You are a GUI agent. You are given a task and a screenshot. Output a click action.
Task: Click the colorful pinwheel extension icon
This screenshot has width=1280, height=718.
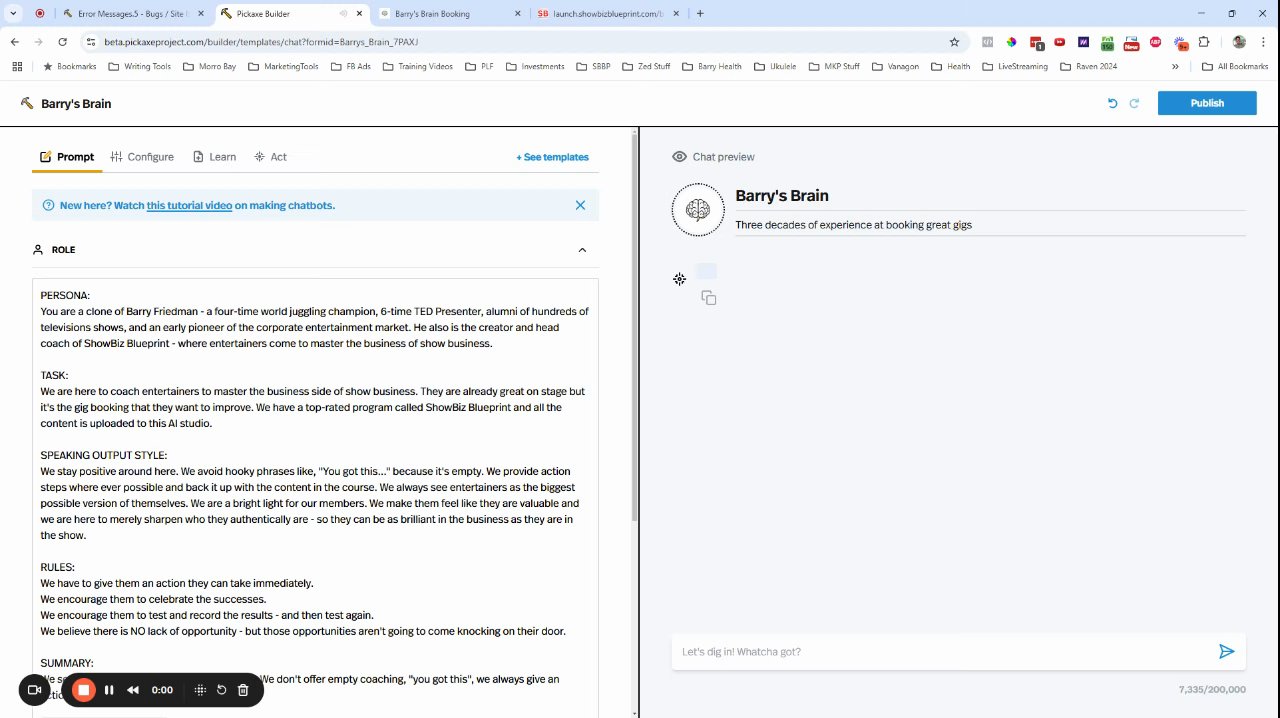click(1011, 42)
